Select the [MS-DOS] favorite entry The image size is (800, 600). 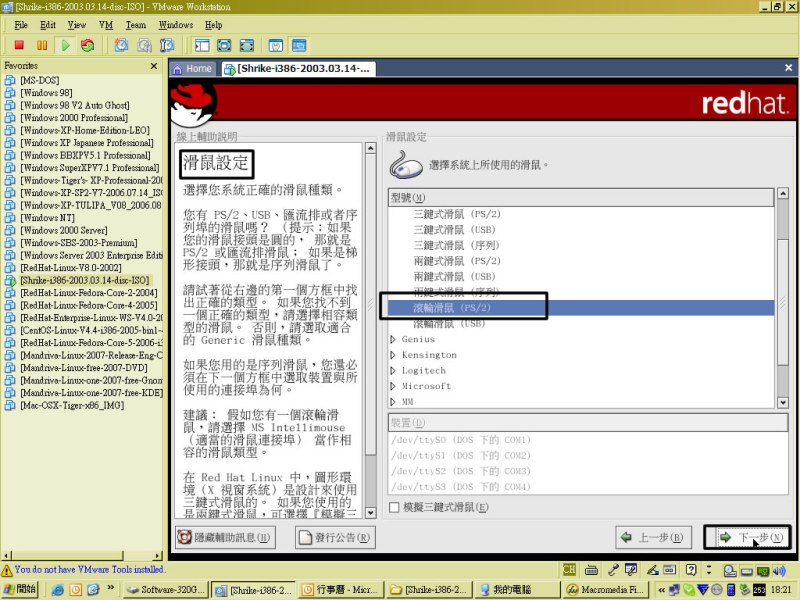click(x=40, y=80)
